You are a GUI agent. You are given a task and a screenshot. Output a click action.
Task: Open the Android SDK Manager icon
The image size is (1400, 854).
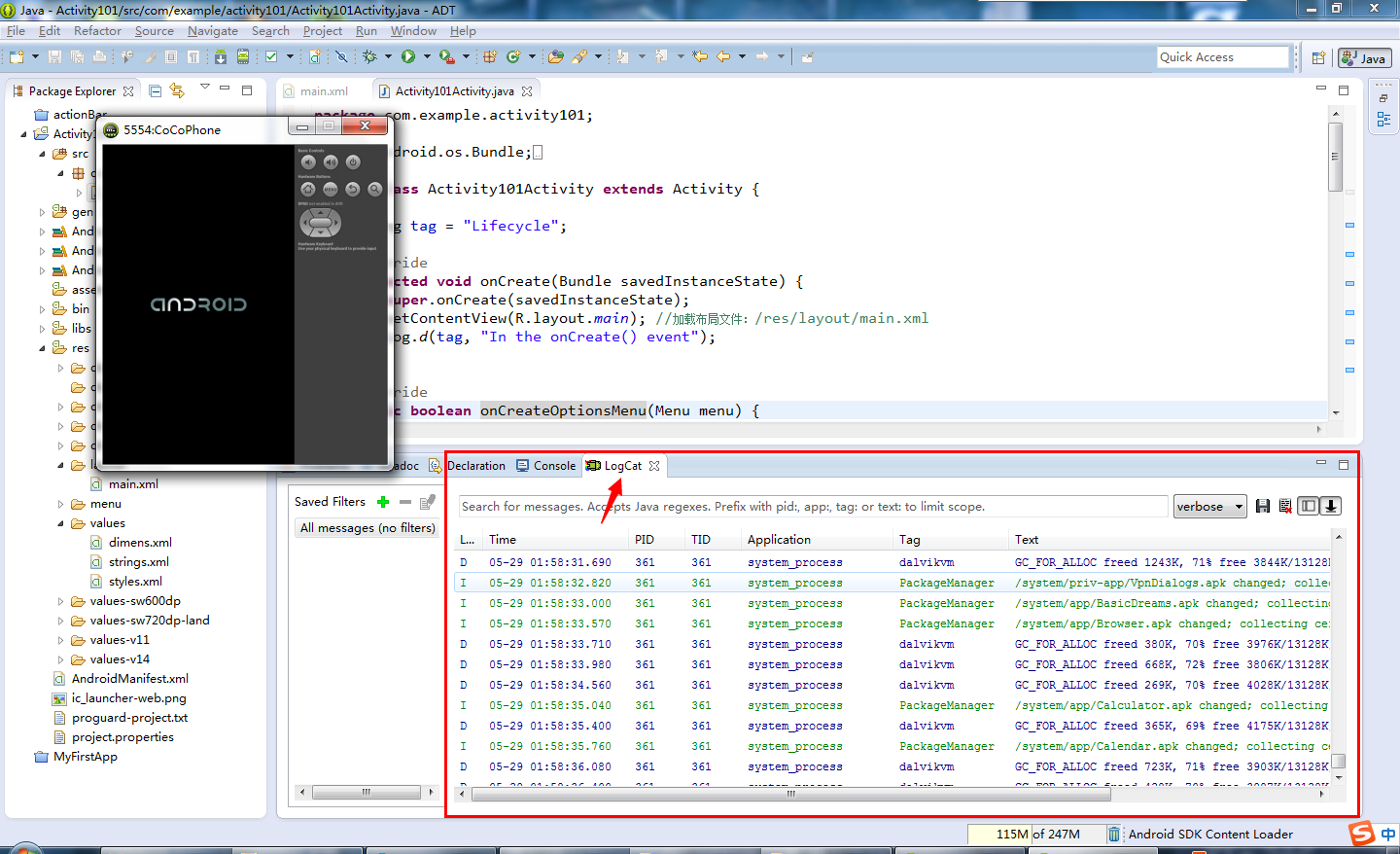[221, 56]
